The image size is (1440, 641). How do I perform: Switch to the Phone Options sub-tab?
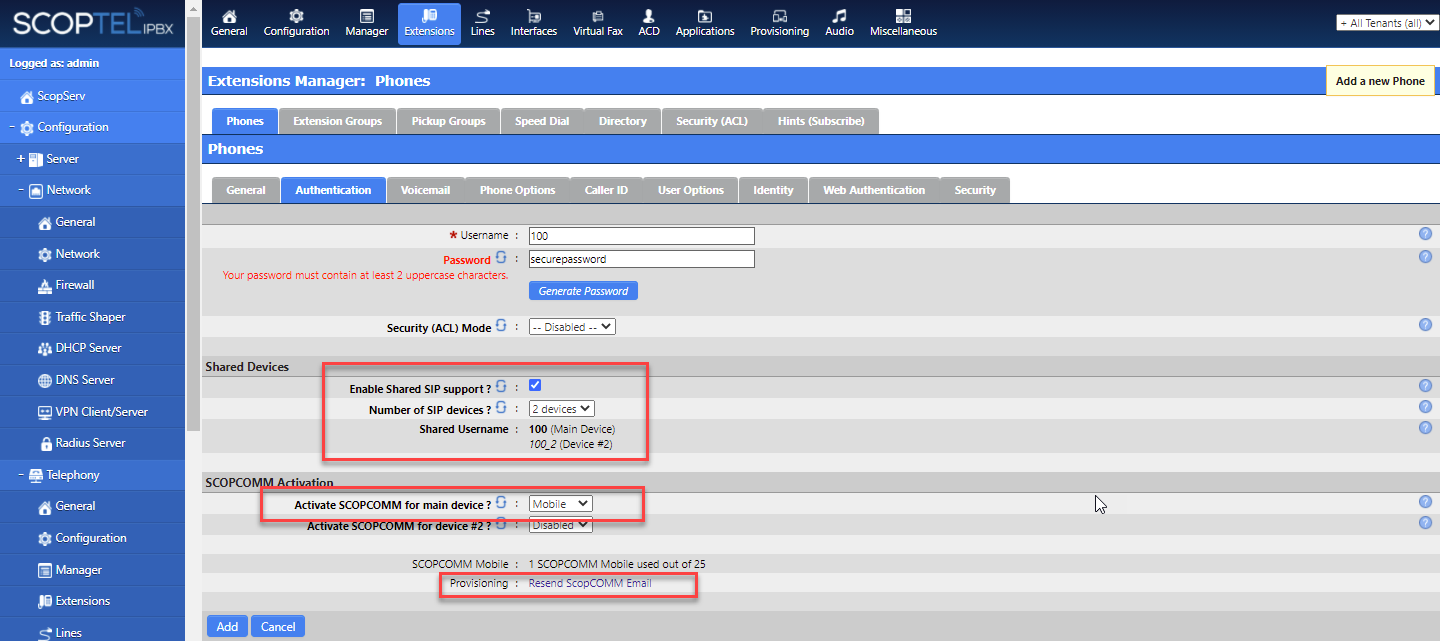pos(517,190)
